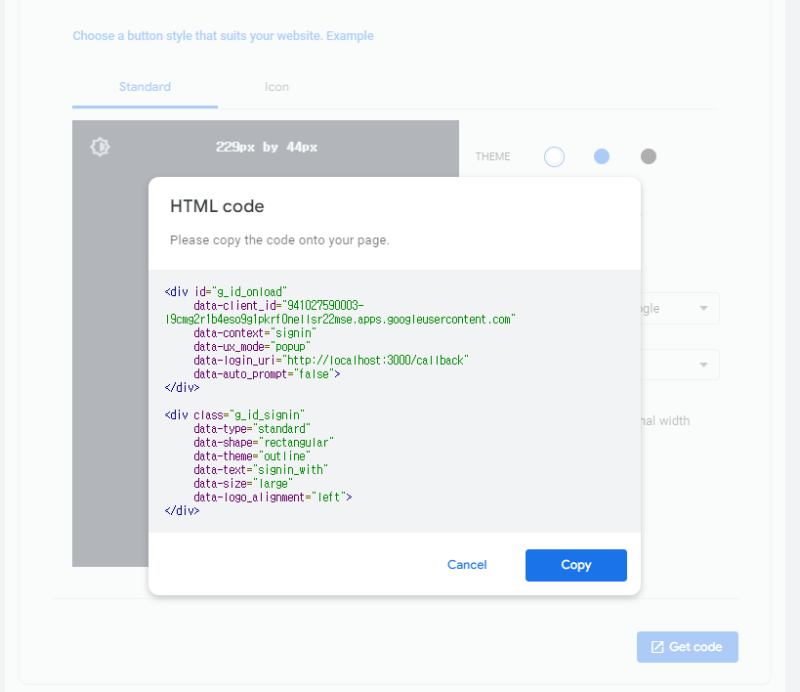Switch to the Standard tab
This screenshot has width=800, height=692.
click(145, 87)
